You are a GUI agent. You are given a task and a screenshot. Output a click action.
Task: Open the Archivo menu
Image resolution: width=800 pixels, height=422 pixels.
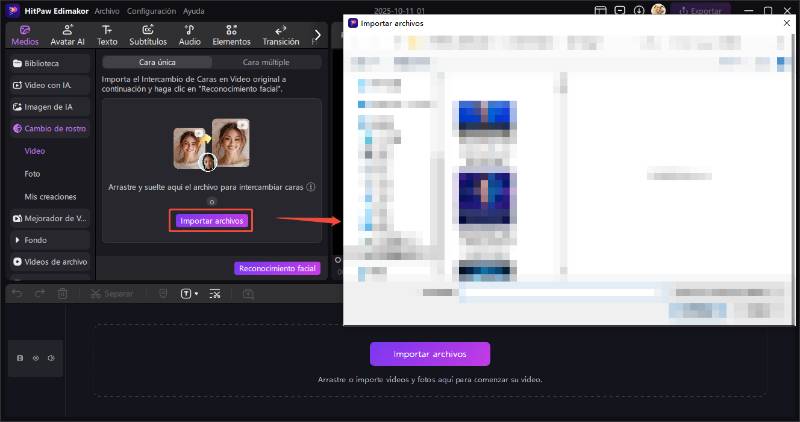pyautogui.click(x=107, y=10)
